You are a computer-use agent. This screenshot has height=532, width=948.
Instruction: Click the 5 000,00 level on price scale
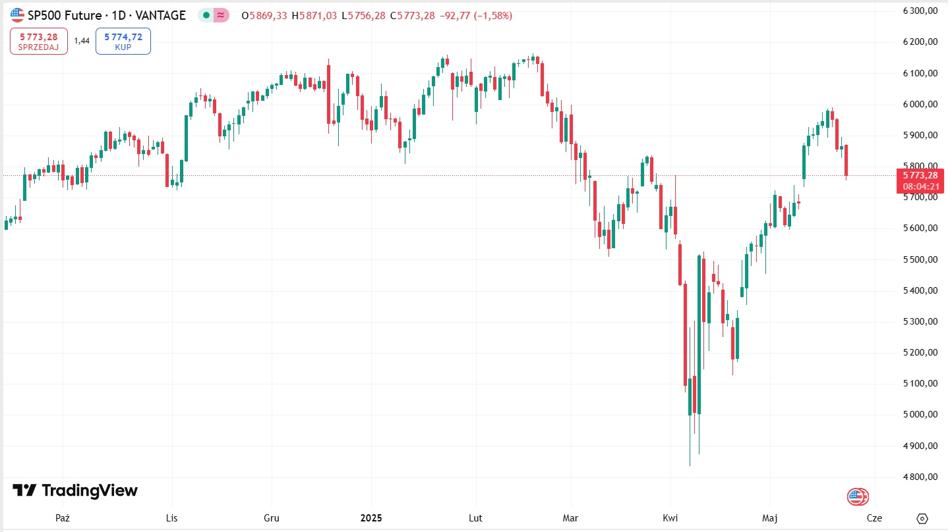click(918, 414)
